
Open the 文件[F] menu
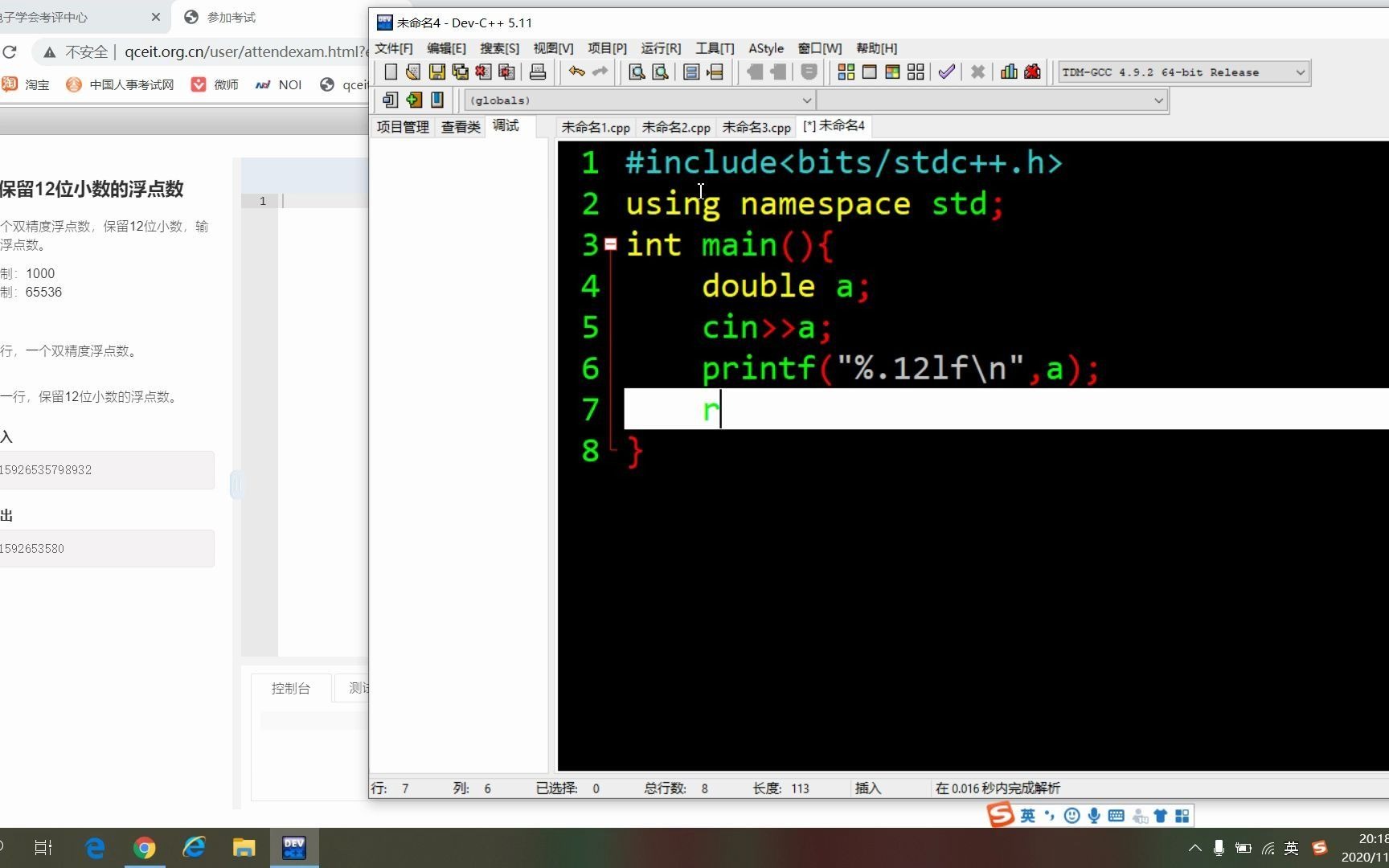point(394,48)
